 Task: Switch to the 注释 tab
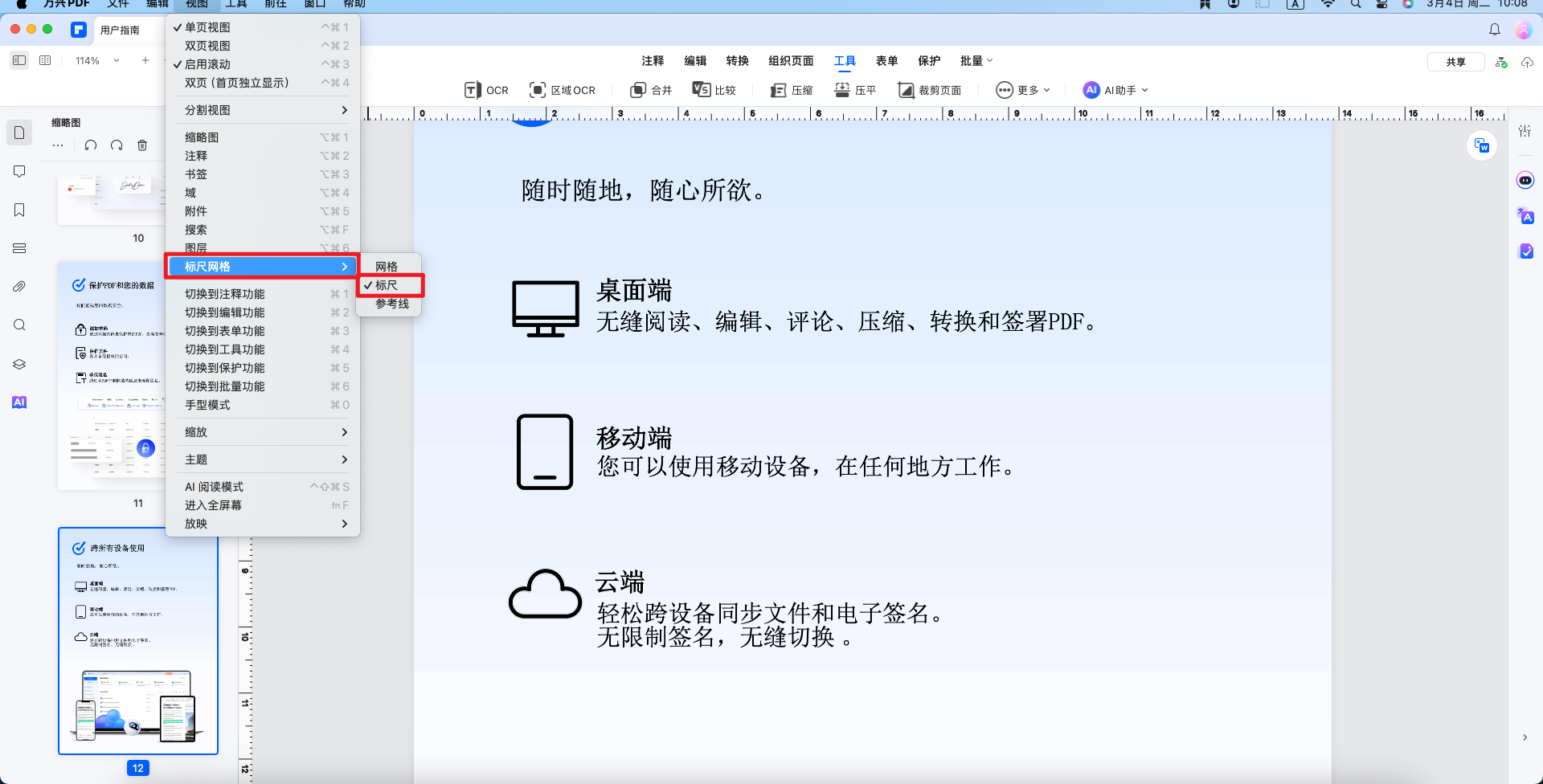(x=653, y=60)
